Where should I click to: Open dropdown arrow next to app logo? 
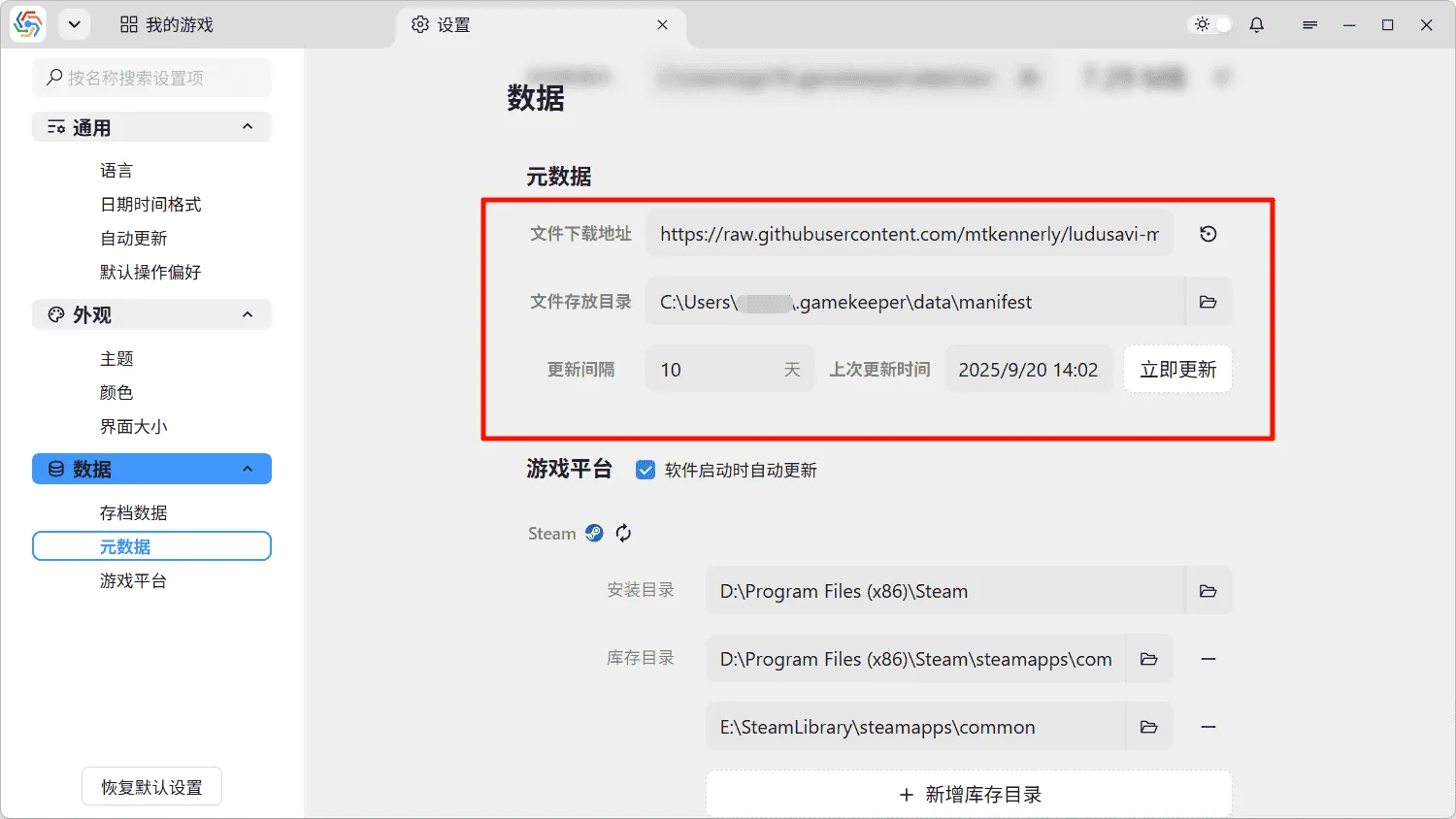point(74,25)
